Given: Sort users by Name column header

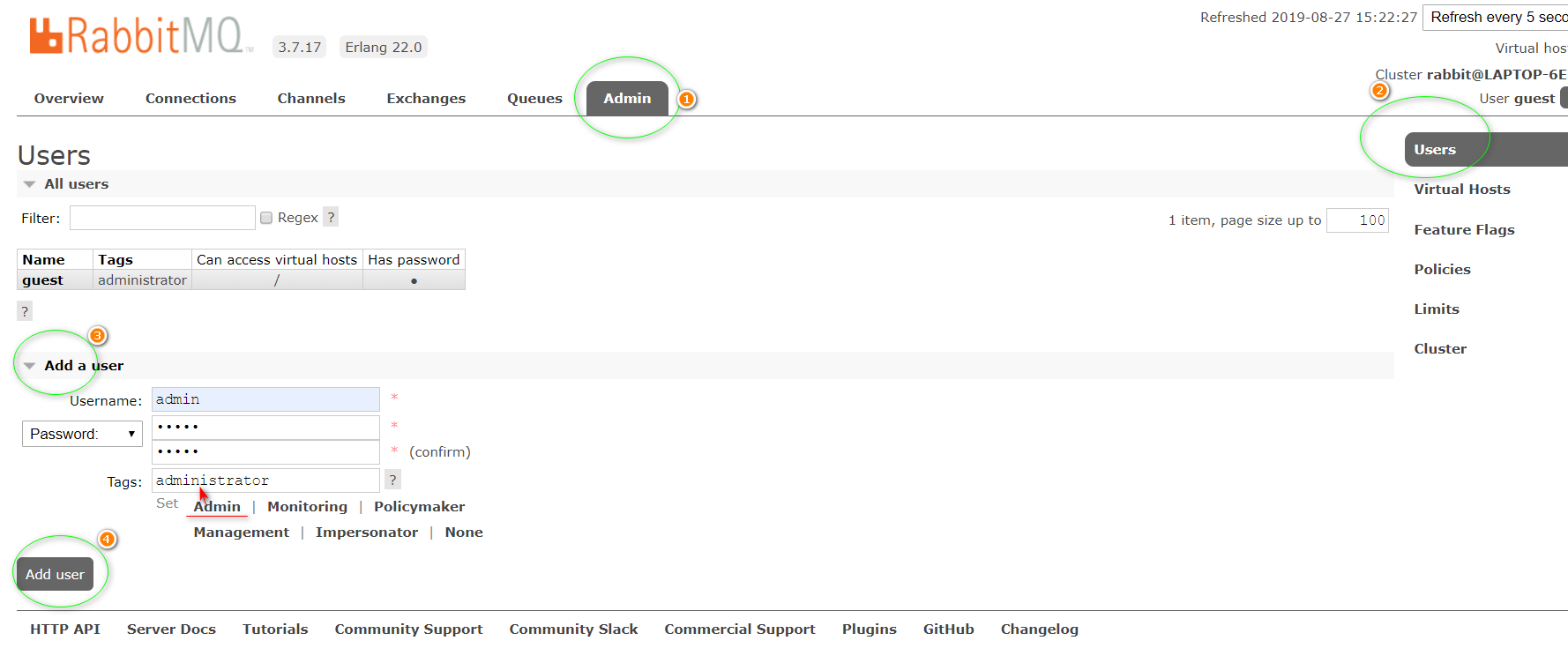Looking at the screenshot, I should click(x=55, y=260).
